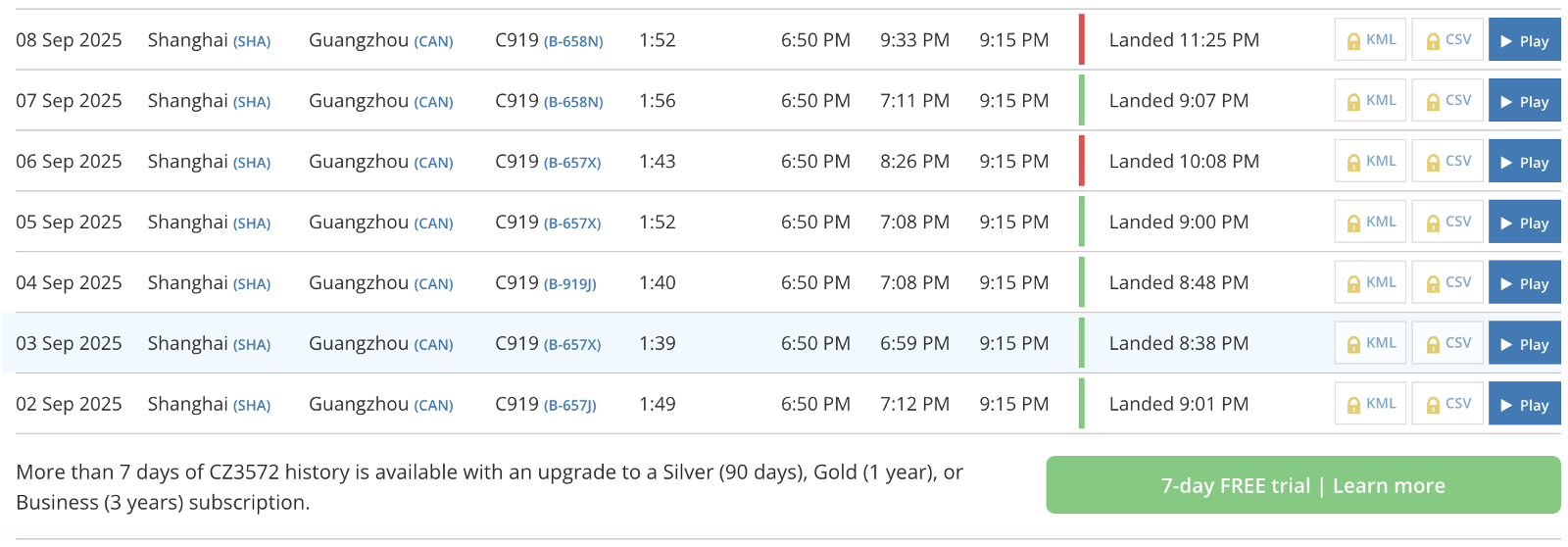Click locked KML button for 08 Sep flight
This screenshot has height=547, width=1568.
(1371, 40)
